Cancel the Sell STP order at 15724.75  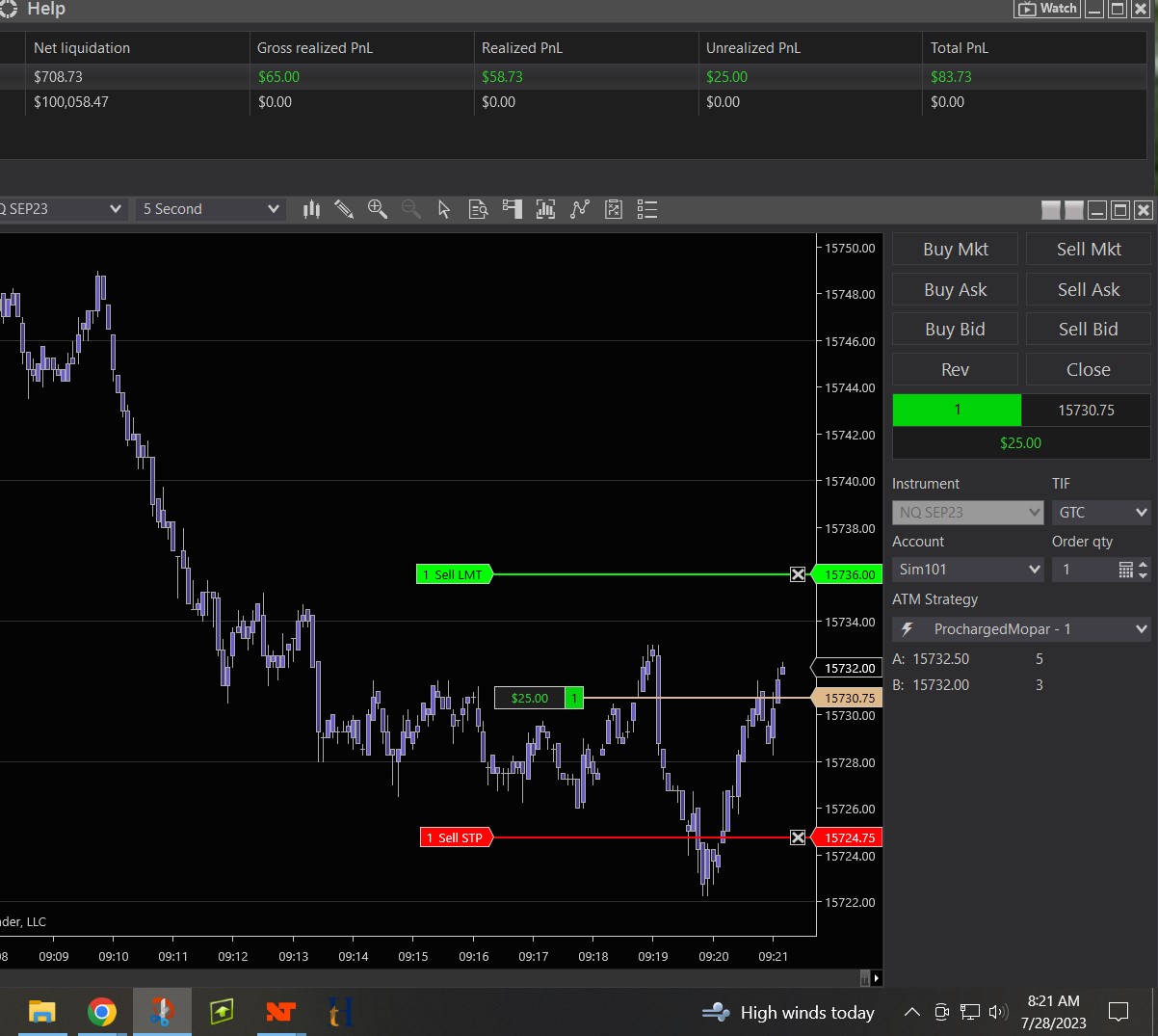point(798,837)
